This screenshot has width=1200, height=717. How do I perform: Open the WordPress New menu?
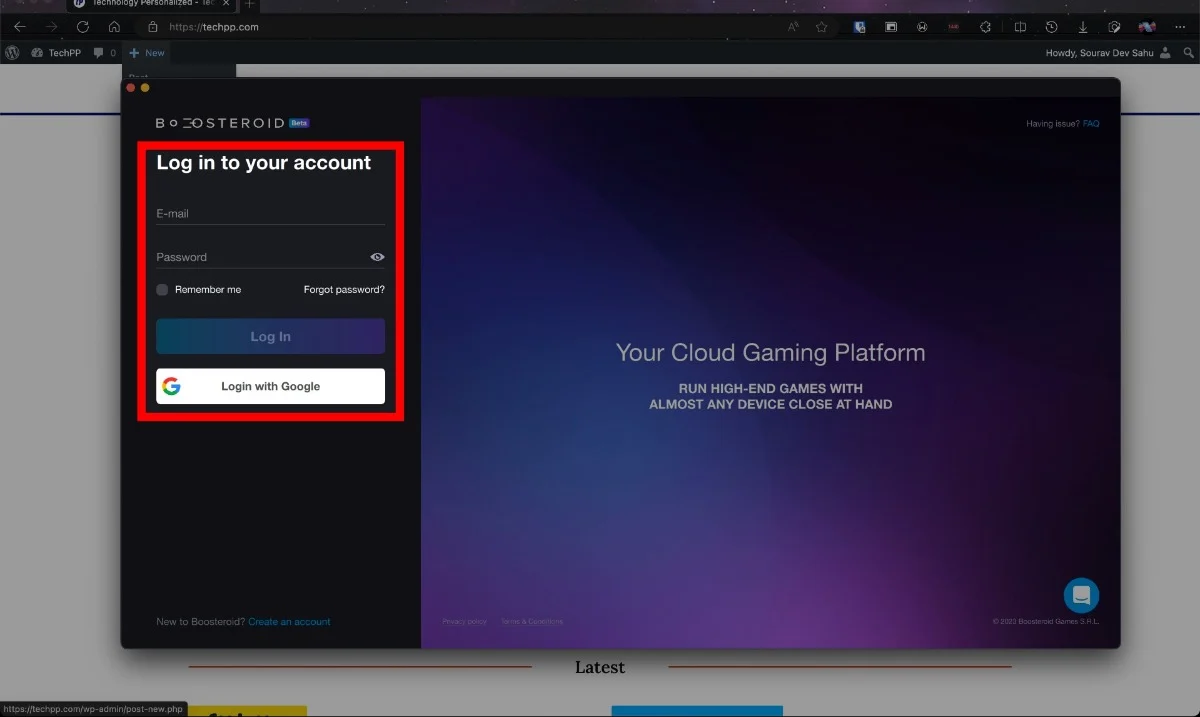pos(147,53)
